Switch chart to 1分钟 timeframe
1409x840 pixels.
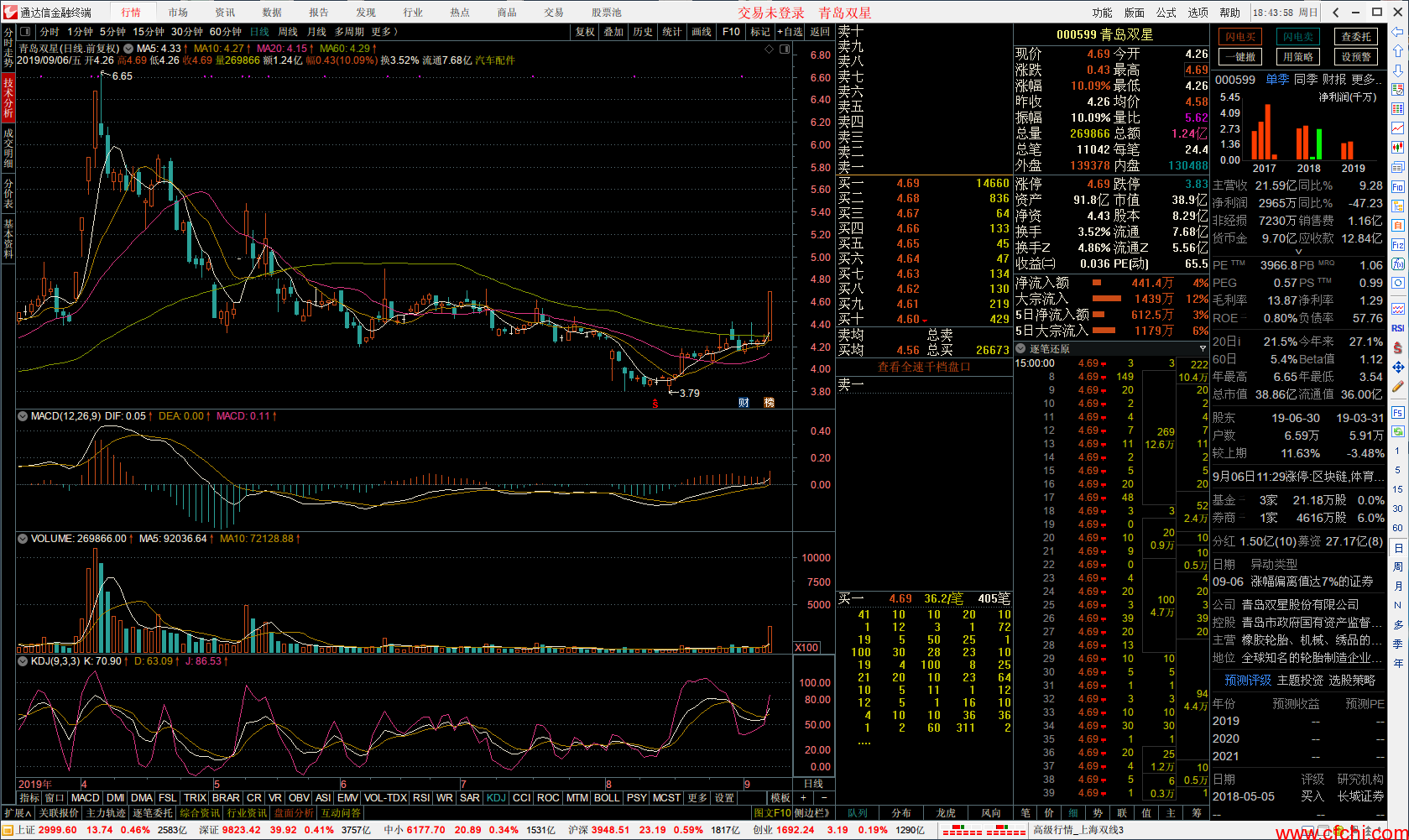point(80,32)
